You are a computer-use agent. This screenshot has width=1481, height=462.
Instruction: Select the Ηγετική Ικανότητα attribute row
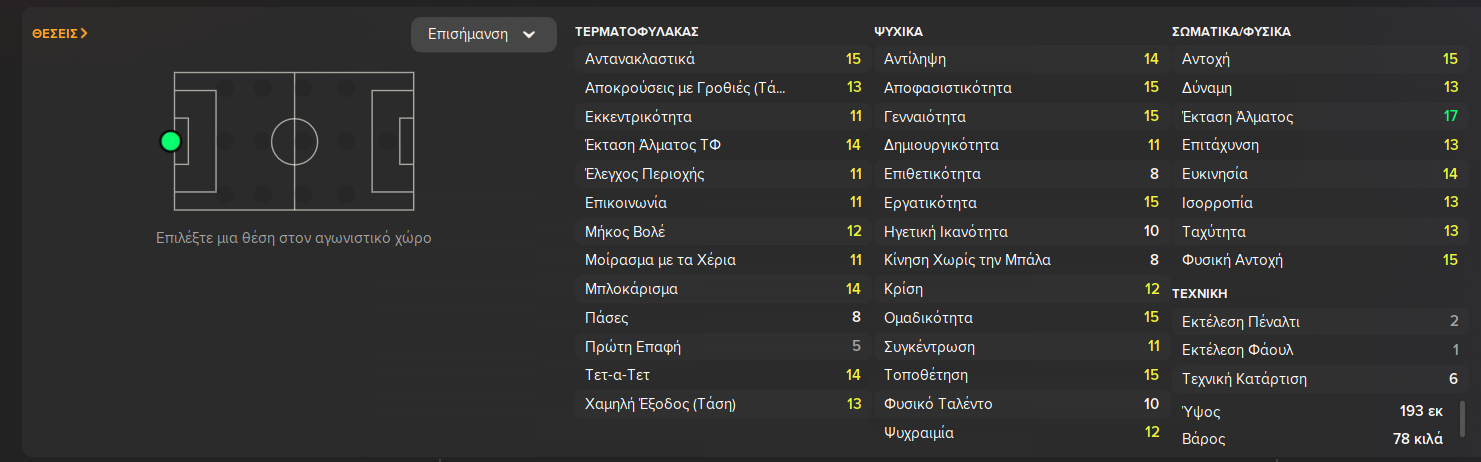(x=1018, y=232)
